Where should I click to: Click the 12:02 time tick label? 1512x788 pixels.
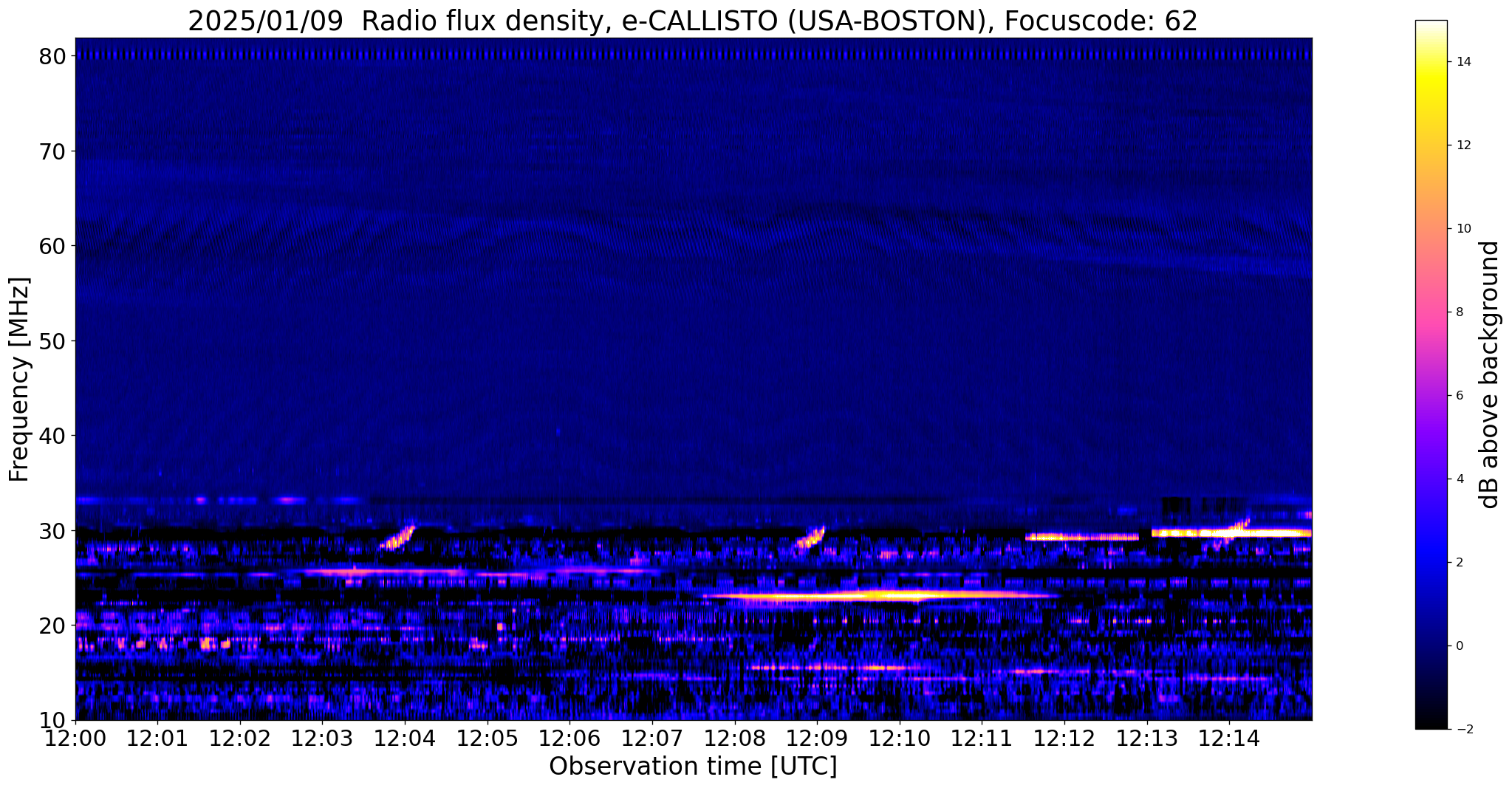[x=240, y=738]
